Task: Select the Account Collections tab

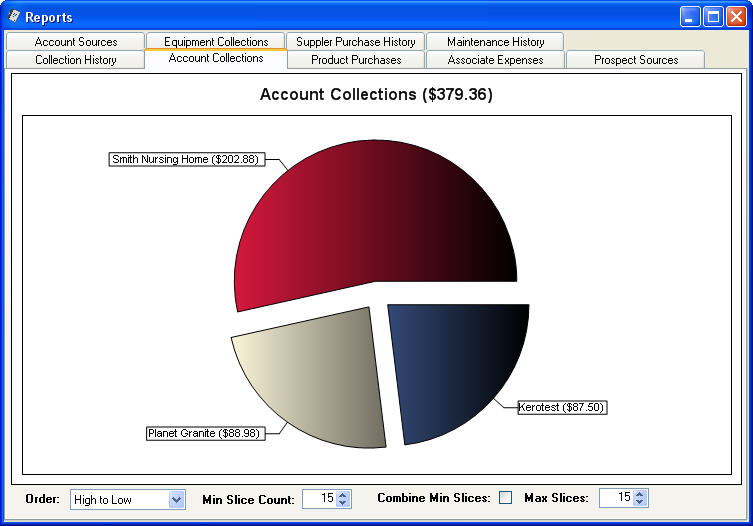Action: point(216,58)
